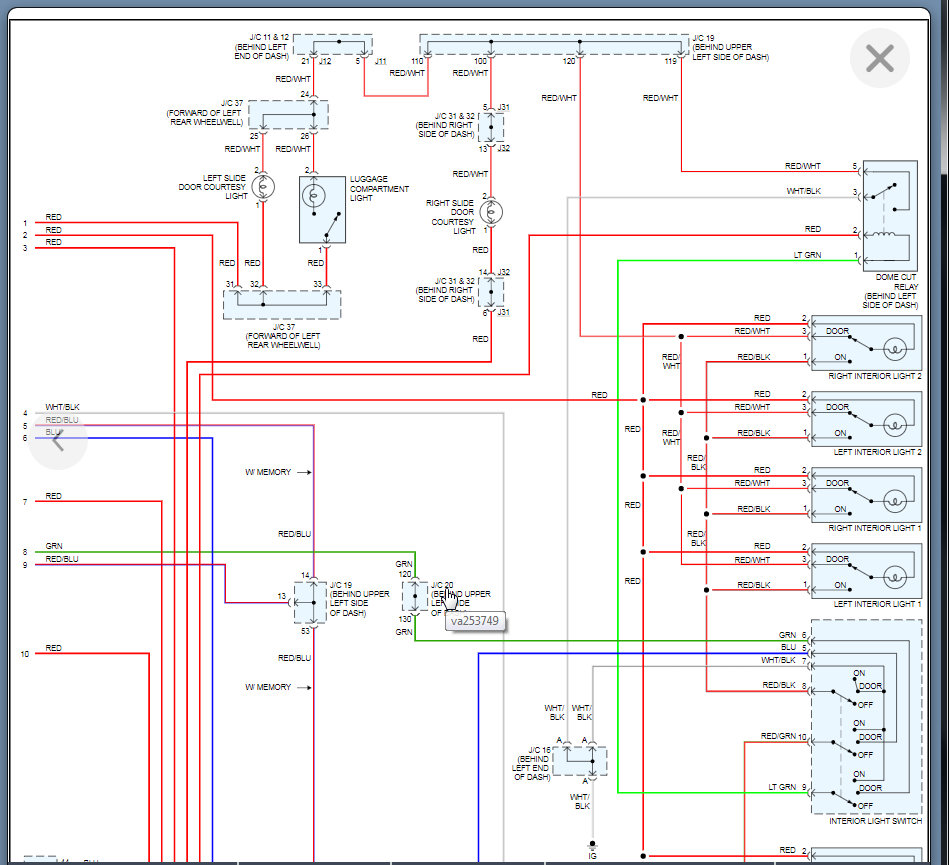Select the 'RED/BLK 8' interior switch pin label

[x=784, y=685]
